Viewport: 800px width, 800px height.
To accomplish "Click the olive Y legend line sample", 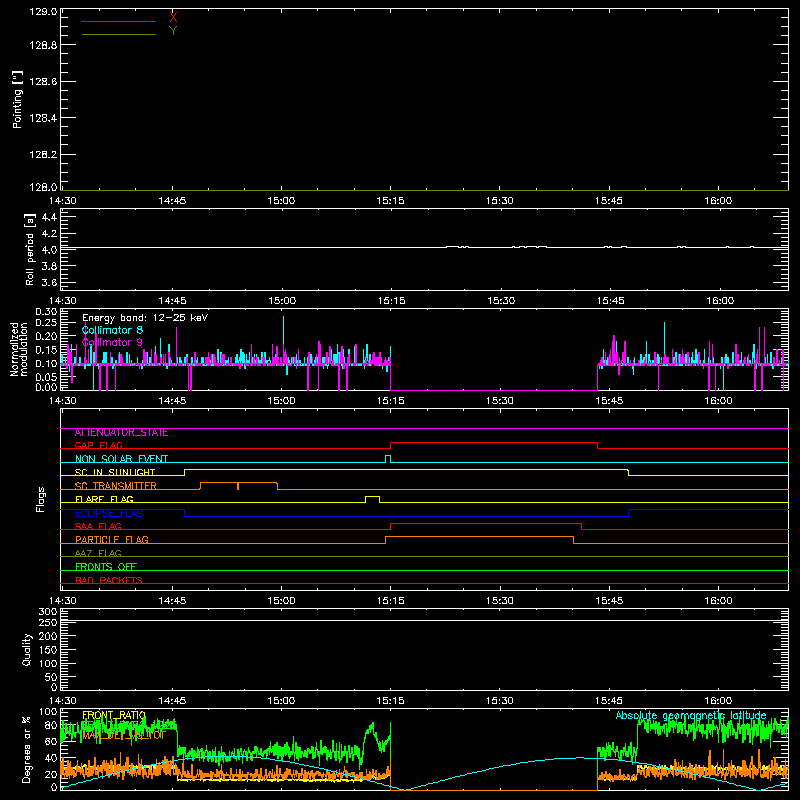I will (119, 34).
